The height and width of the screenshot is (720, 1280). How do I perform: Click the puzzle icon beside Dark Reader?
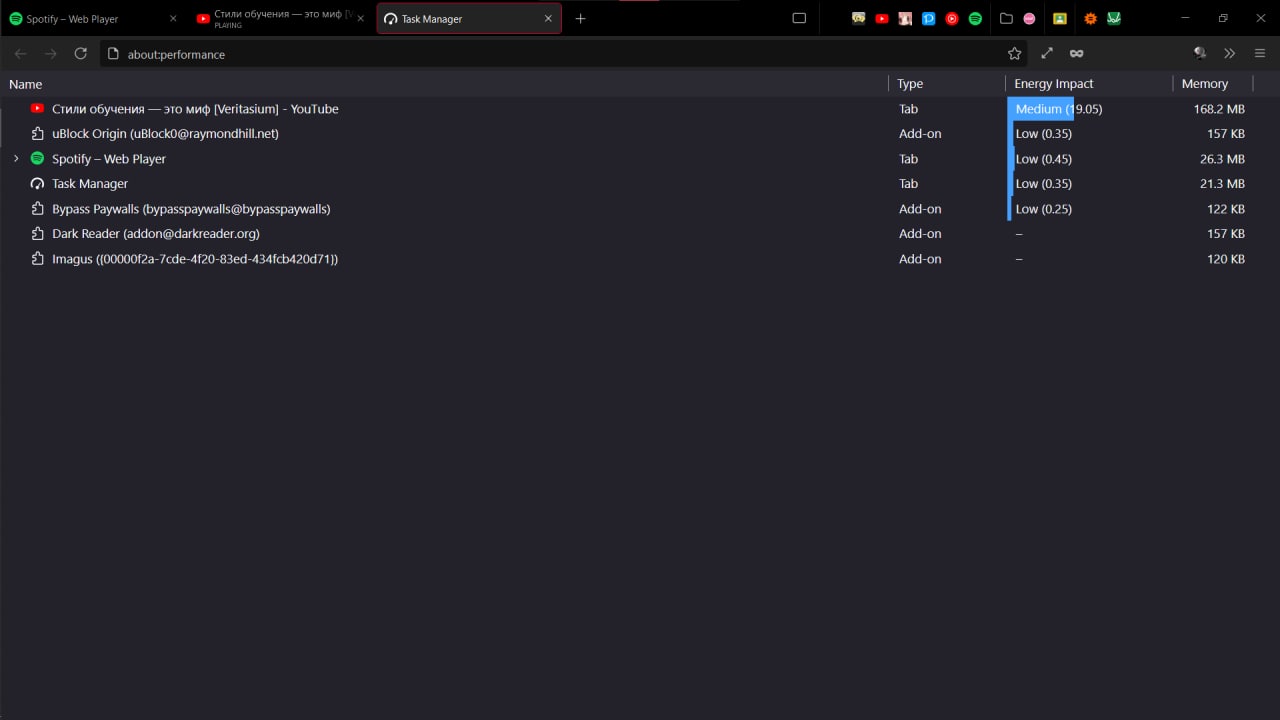(37, 234)
